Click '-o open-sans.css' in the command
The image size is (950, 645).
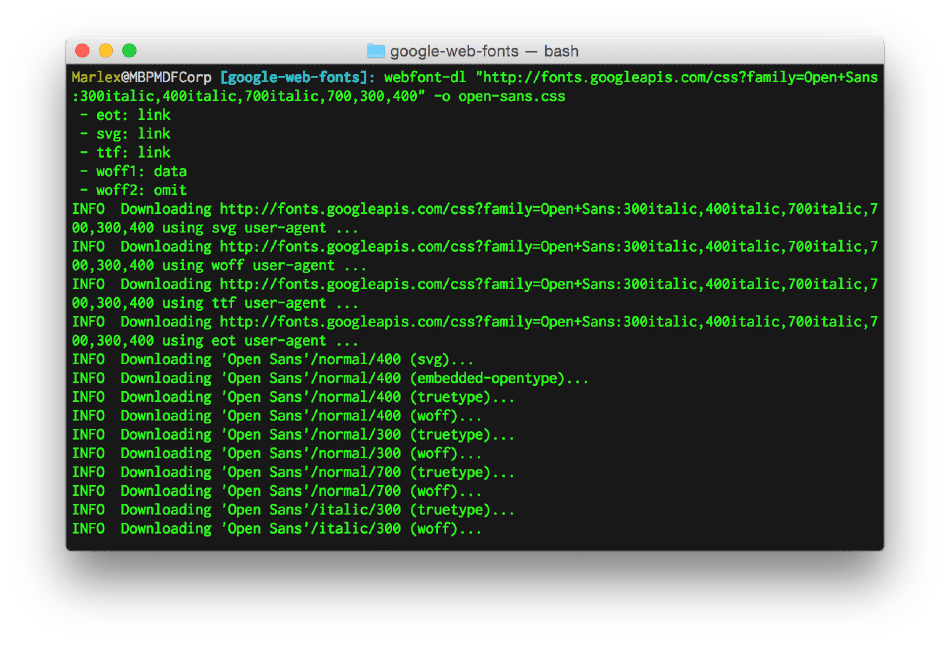[x=500, y=96]
